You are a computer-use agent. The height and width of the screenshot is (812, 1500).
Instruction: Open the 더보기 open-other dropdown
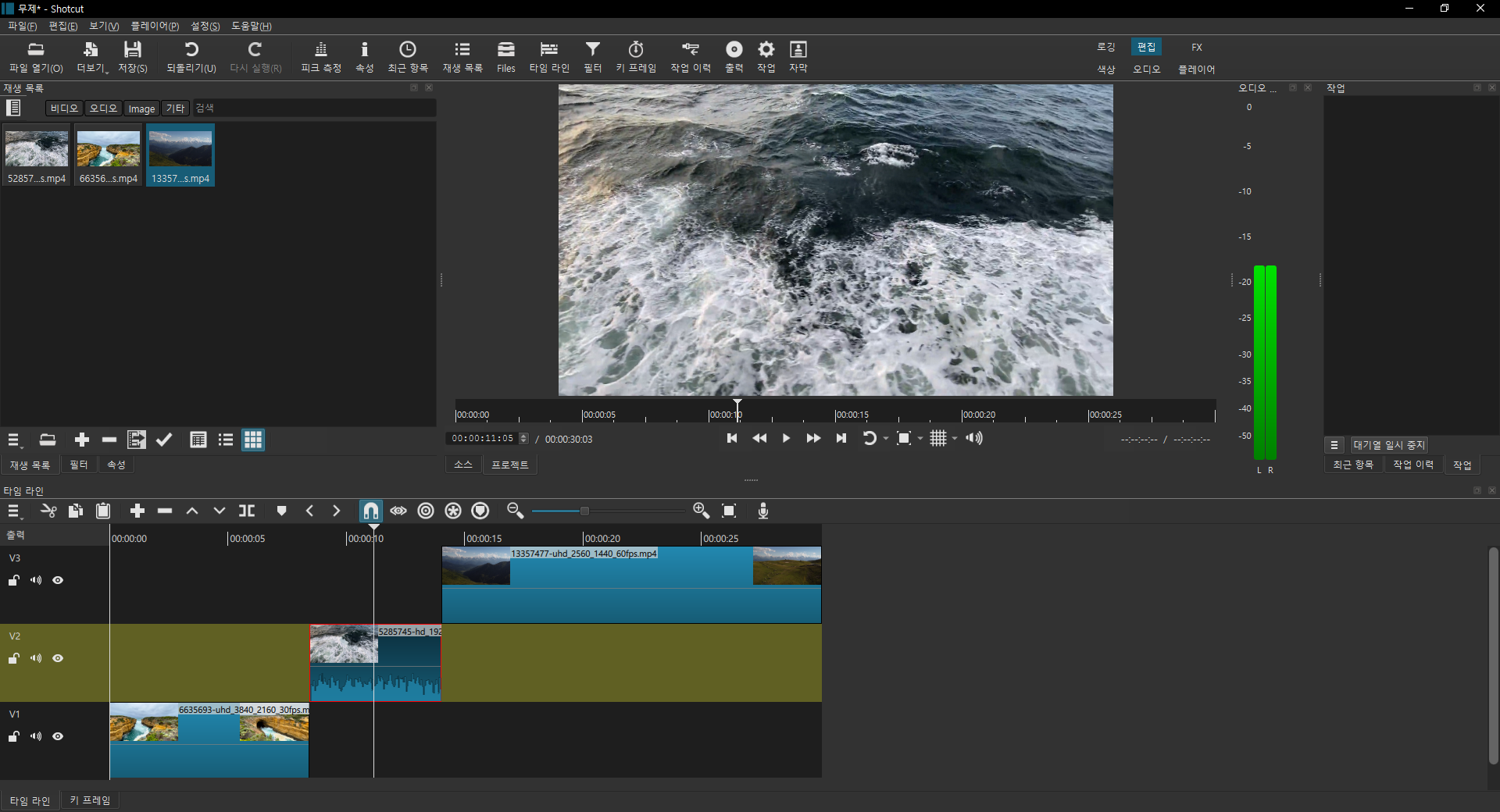click(x=91, y=57)
